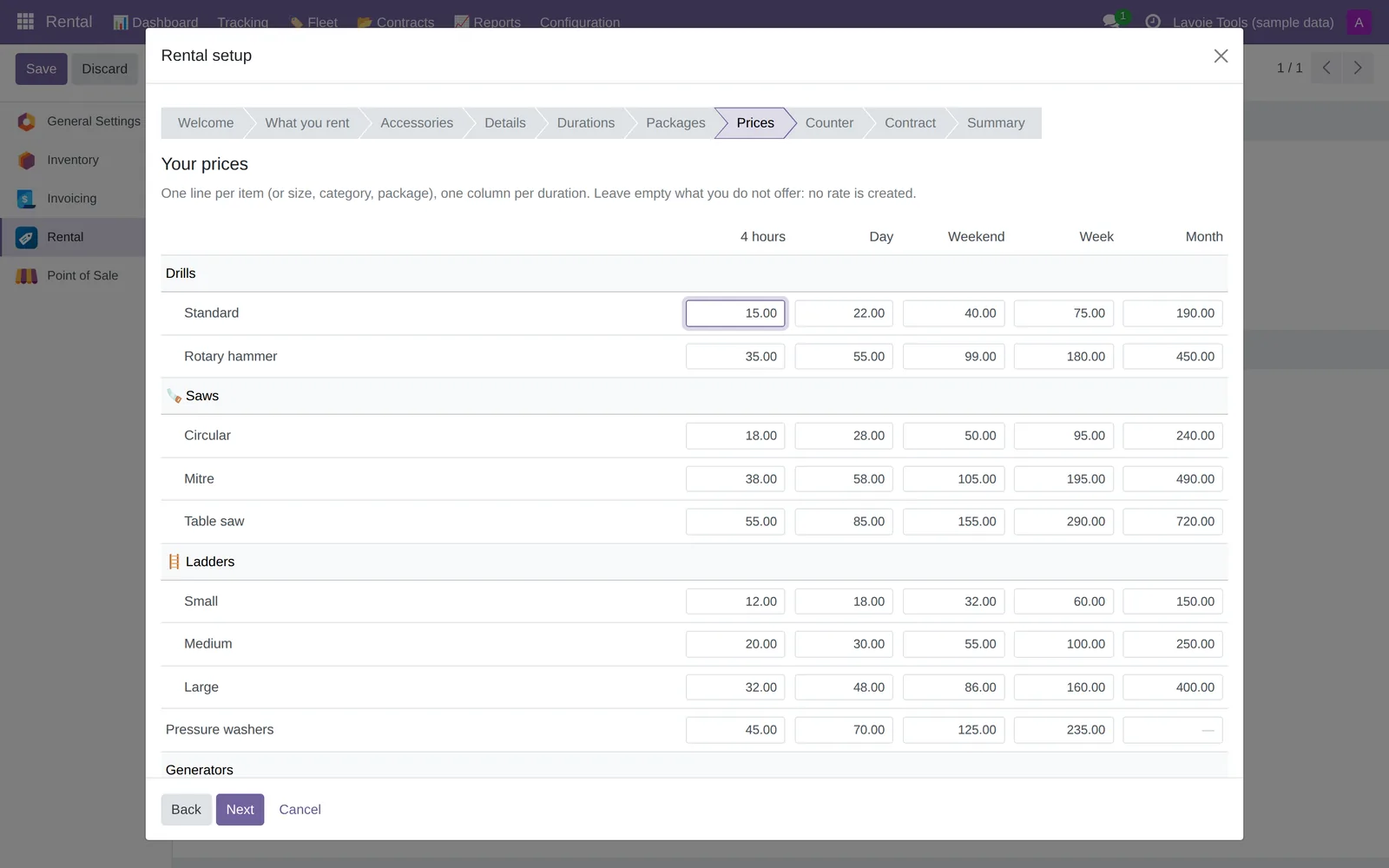
Task: Click the Saws category icon
Action: pyautogui.click(x=174, y=396)
